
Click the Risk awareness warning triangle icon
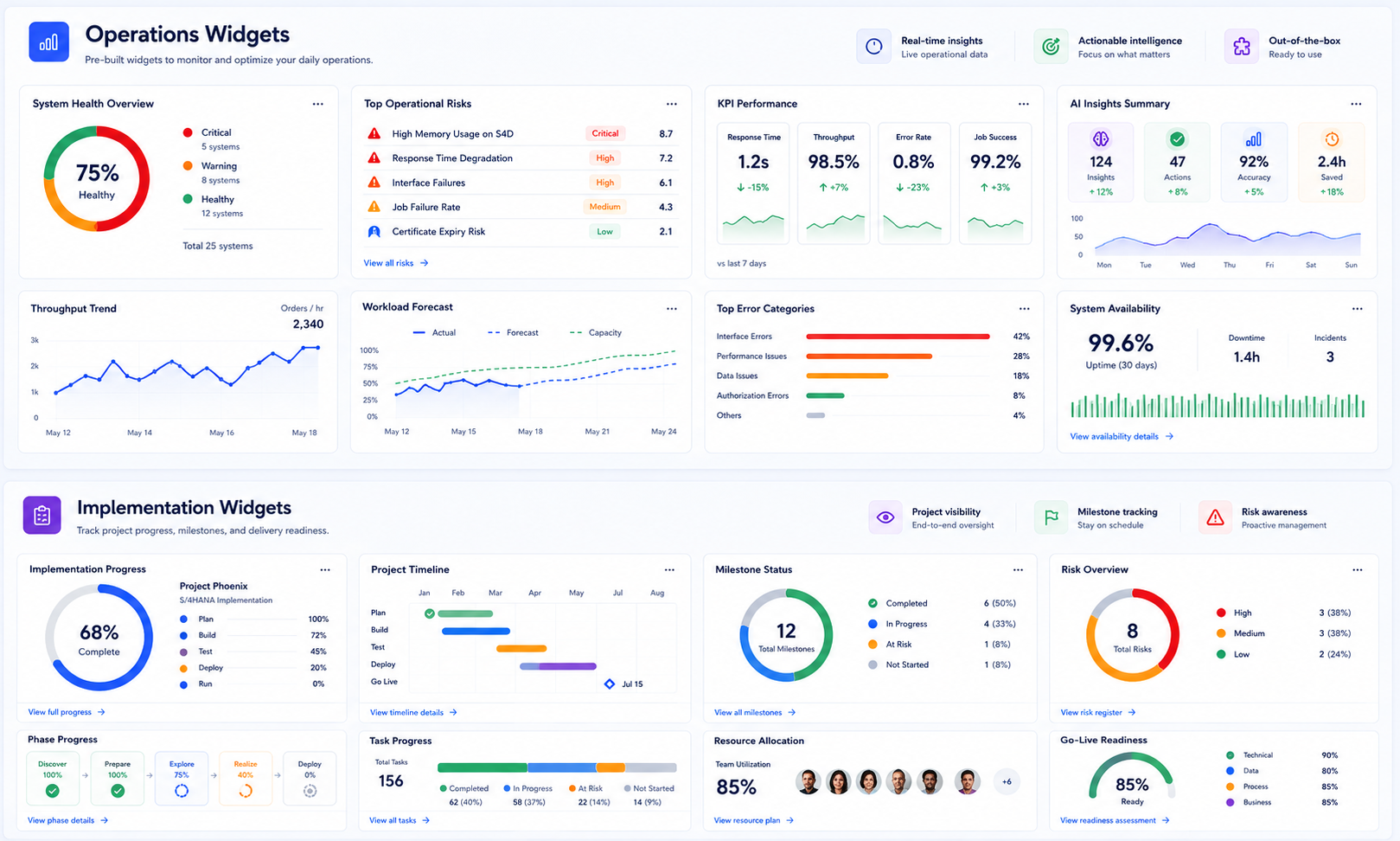coord(1215,517)
